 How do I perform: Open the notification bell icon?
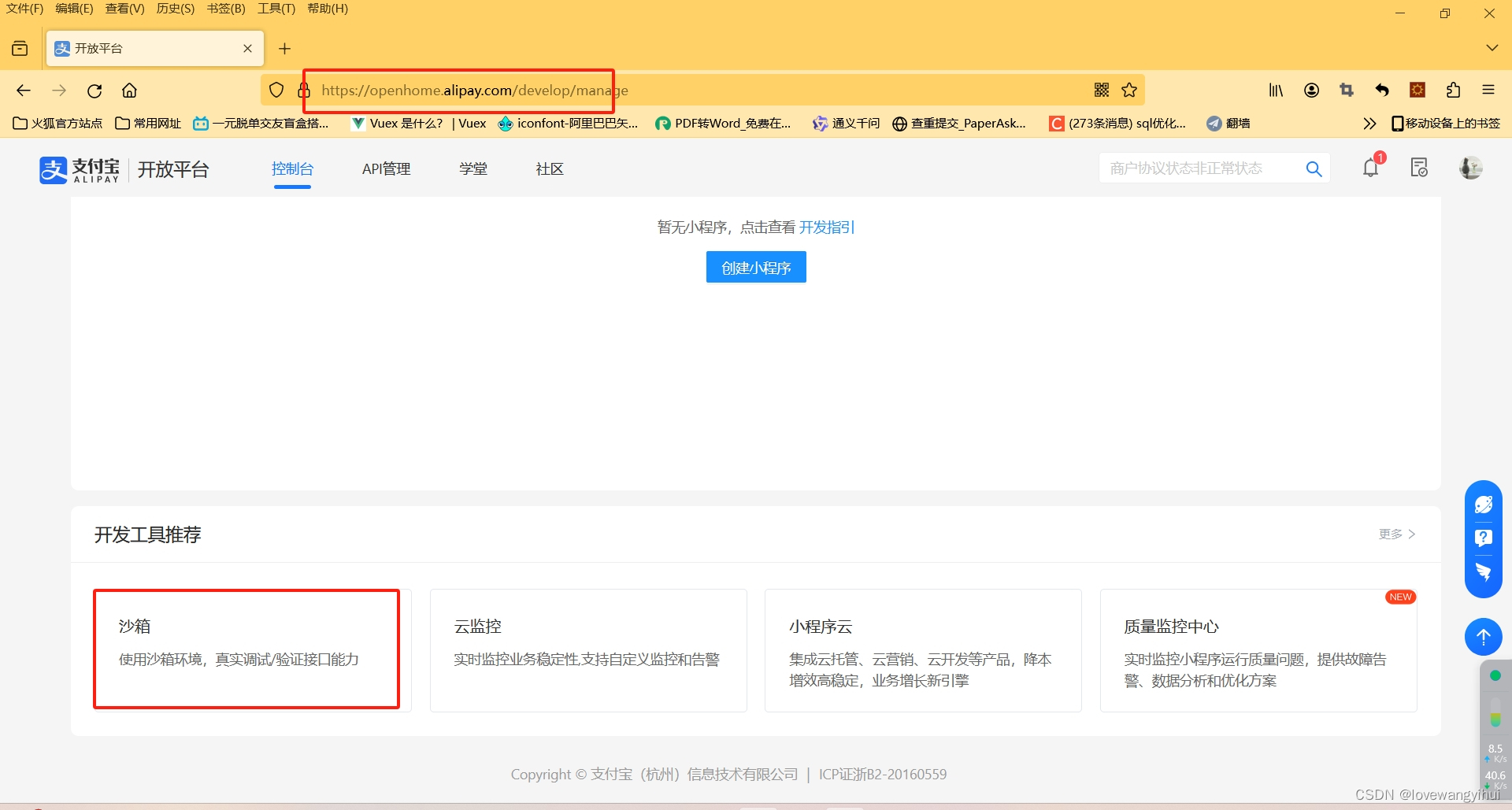(x=1371, y=168)
